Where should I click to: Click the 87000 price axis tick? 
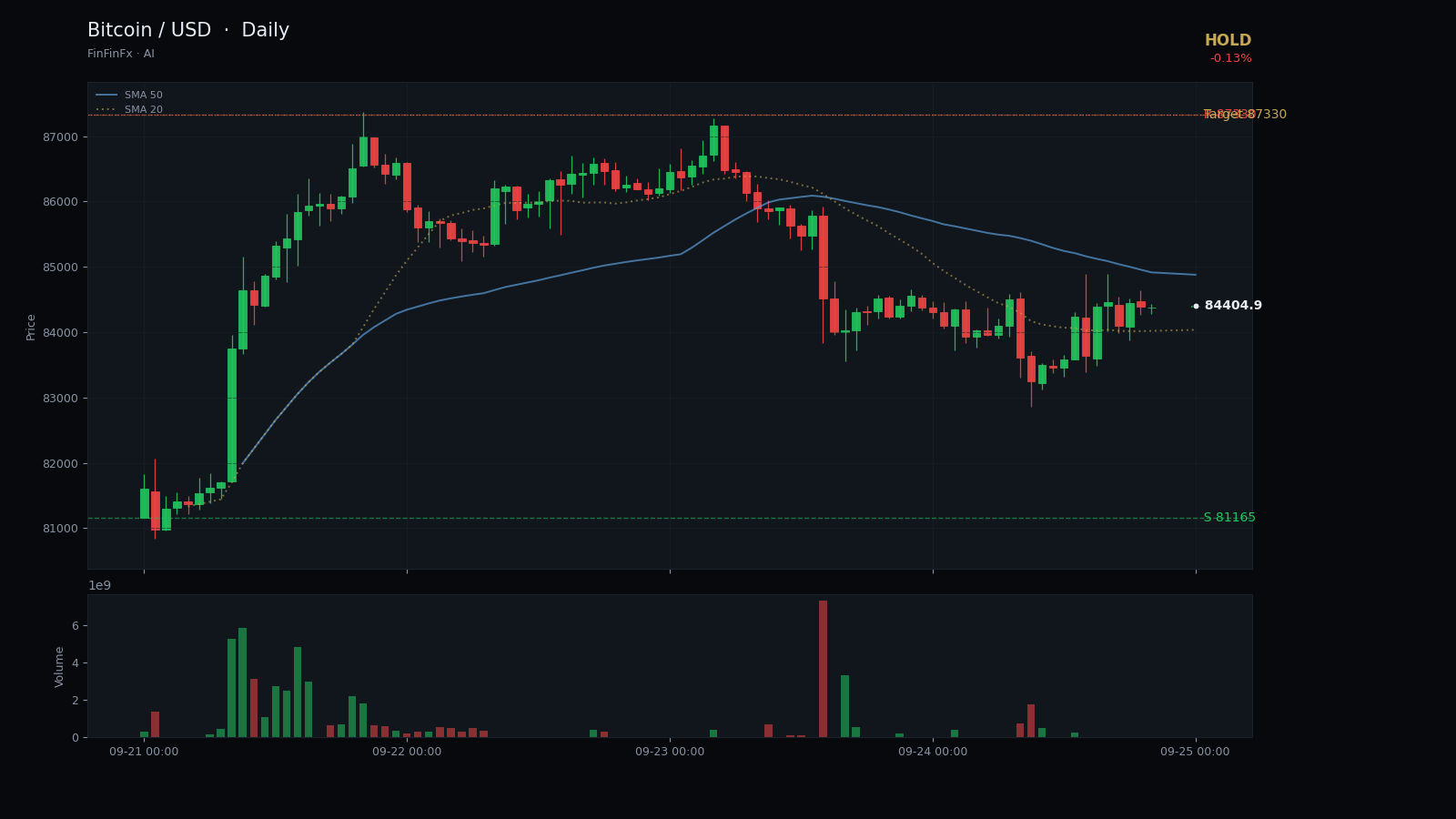[61, 136]
